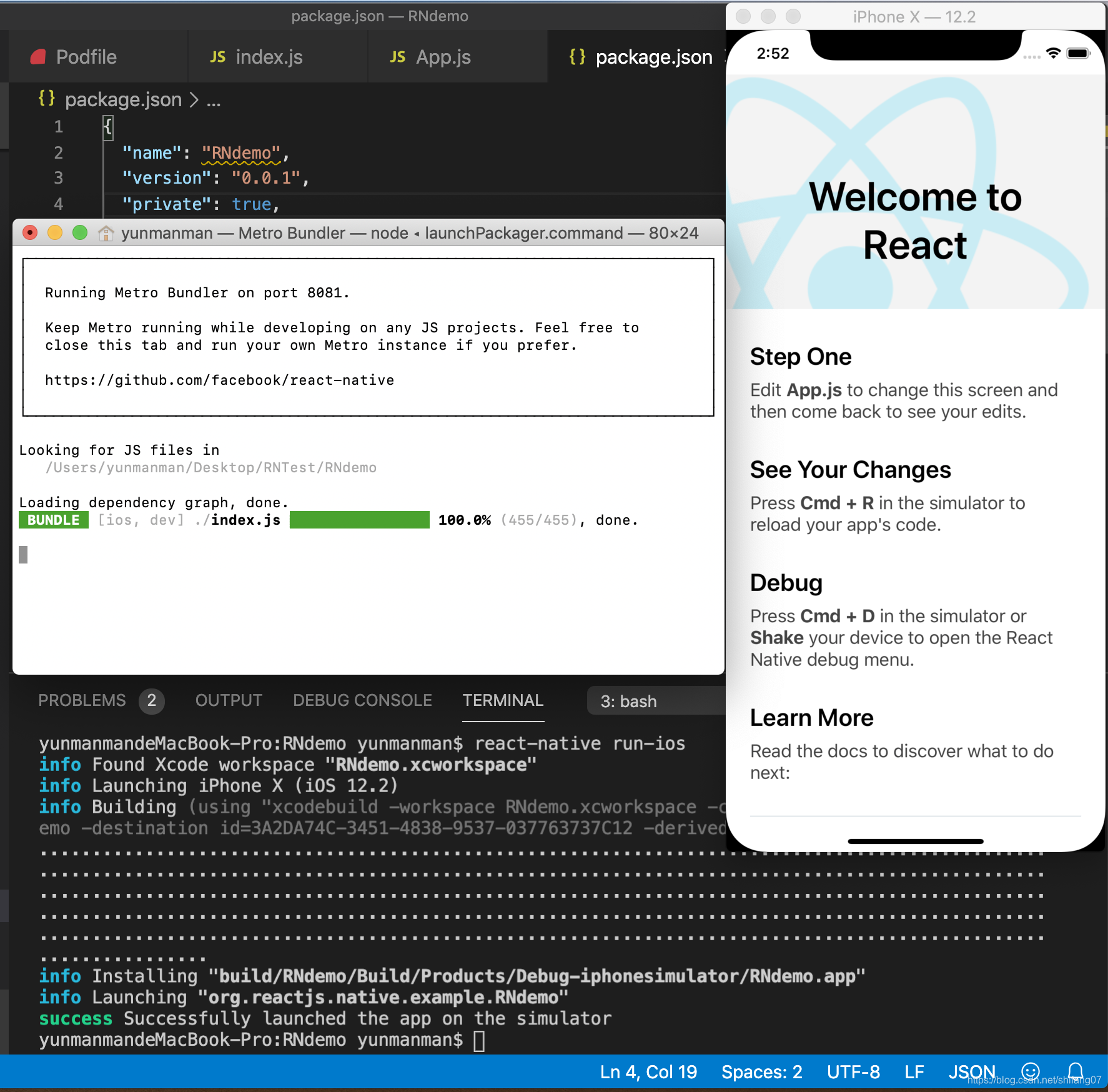
Task: Click the JS icon on the App.js tab
Action: pos(397,57)
